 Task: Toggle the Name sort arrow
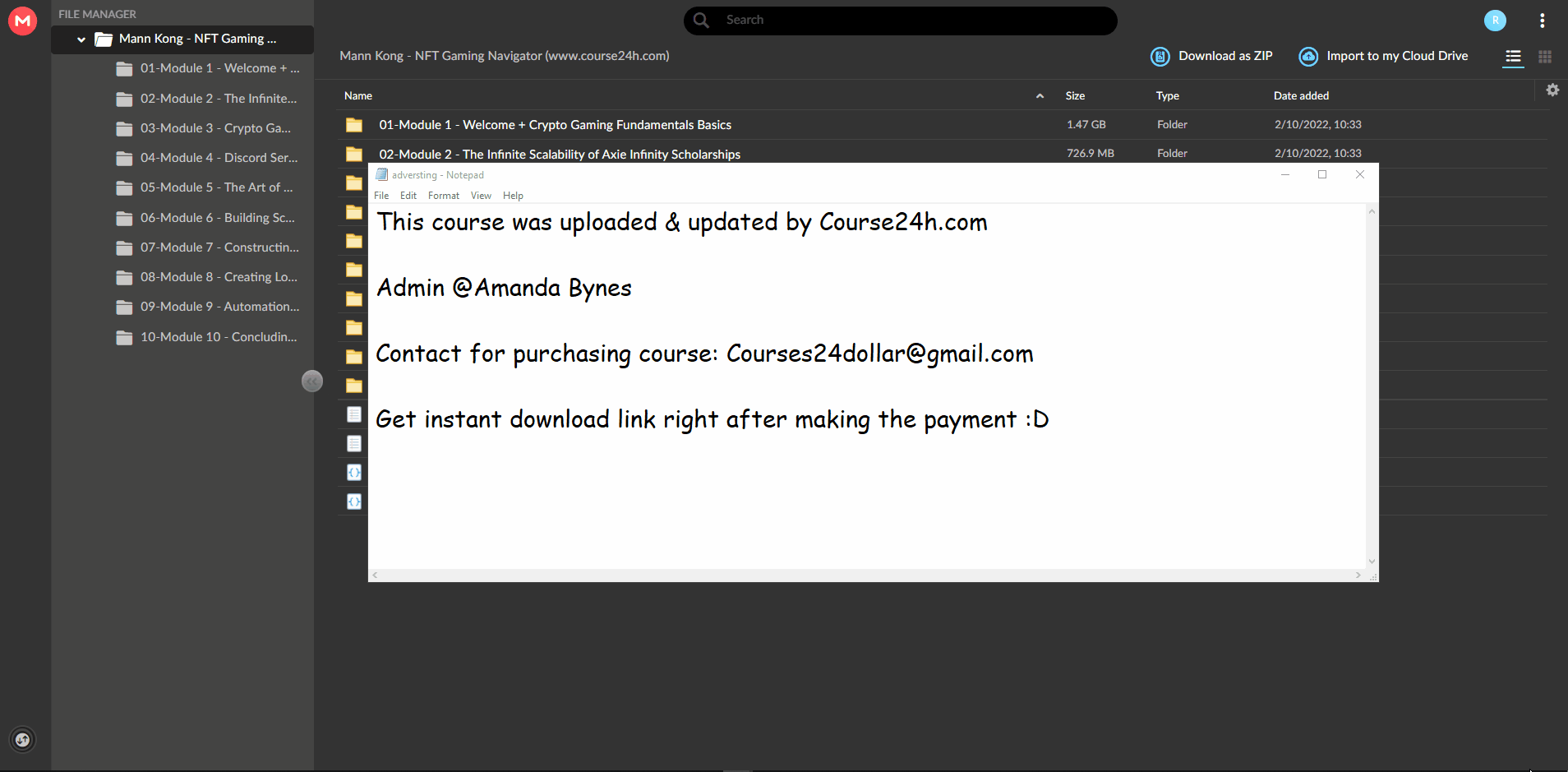[x=1040, y=96]
